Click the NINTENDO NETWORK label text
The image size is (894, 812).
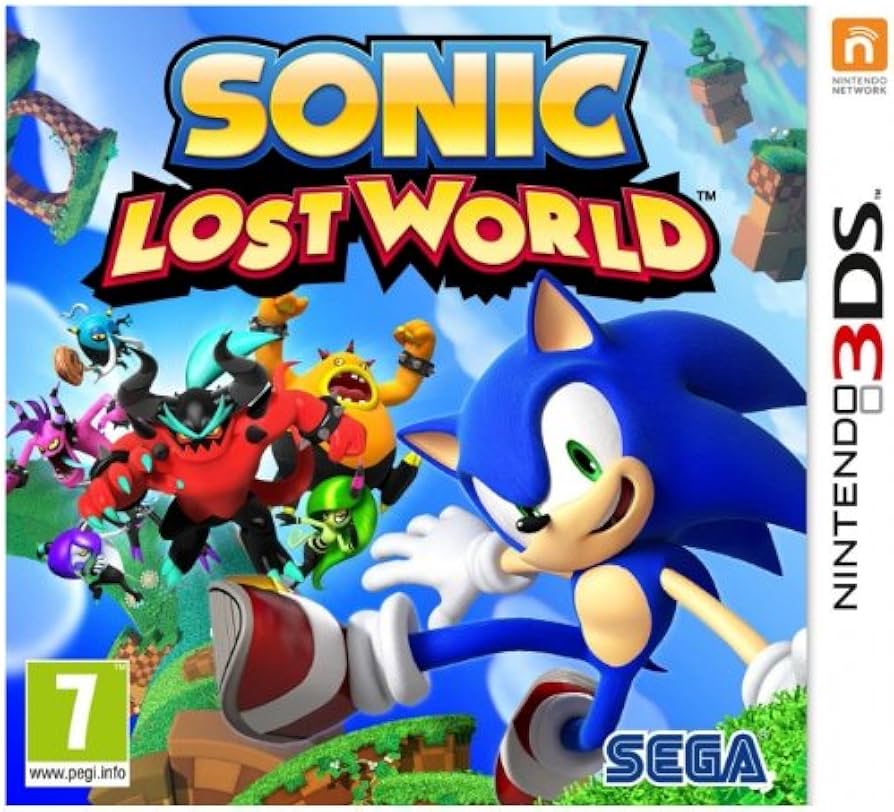[859, 86]
